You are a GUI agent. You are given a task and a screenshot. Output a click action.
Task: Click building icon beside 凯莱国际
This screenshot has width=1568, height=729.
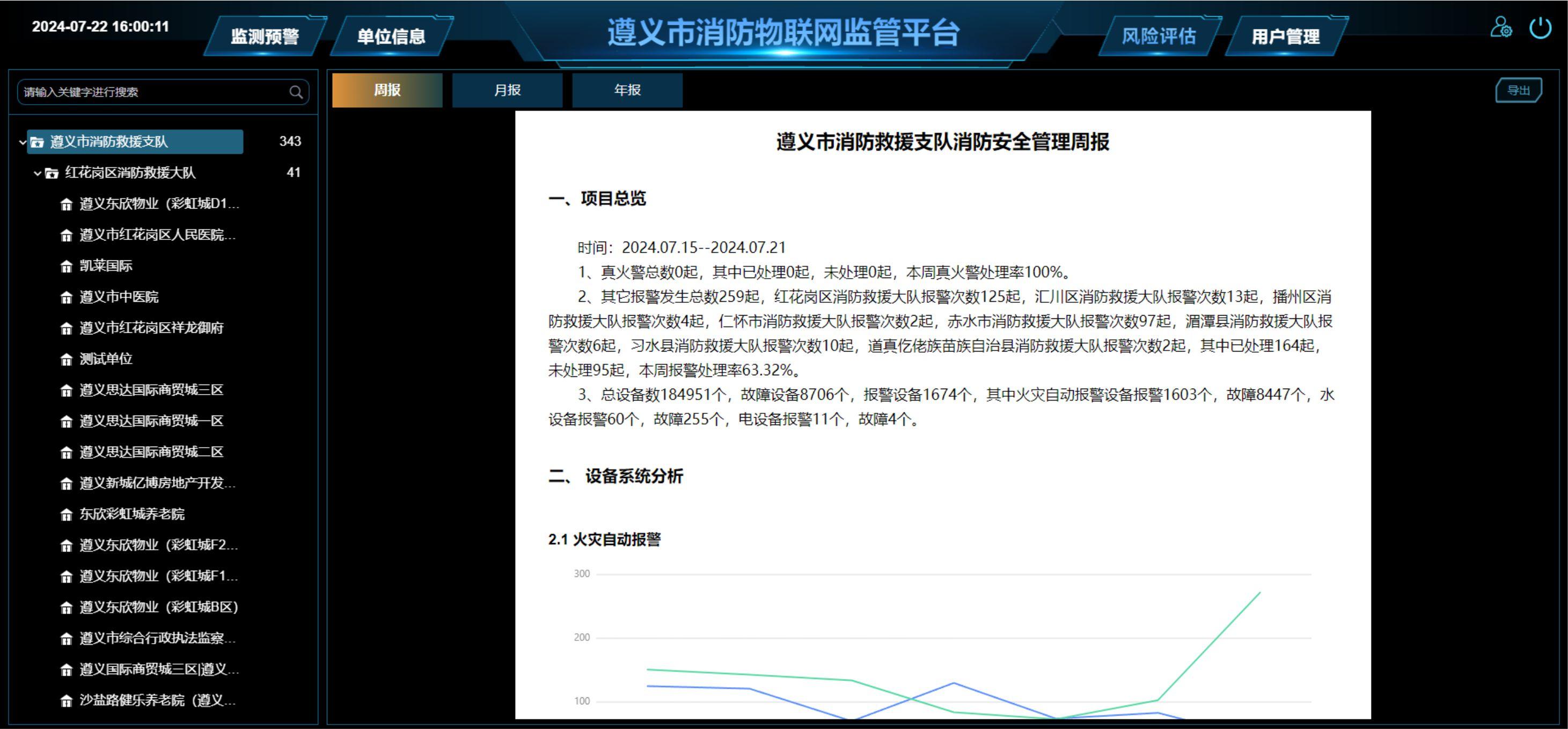(x=67, y=266)
